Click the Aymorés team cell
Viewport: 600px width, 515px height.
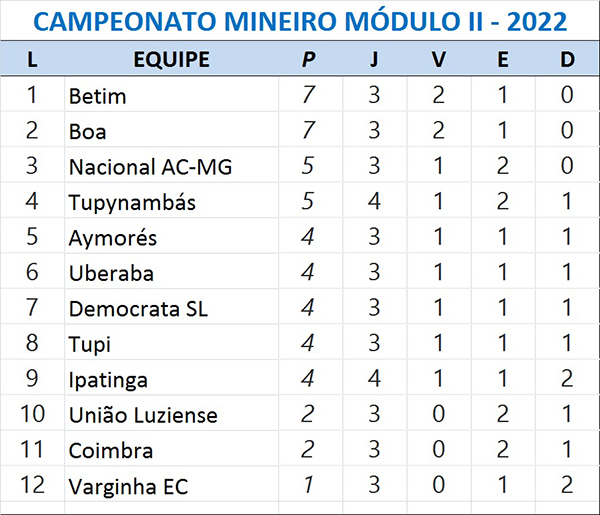click(x=113, y=238)
